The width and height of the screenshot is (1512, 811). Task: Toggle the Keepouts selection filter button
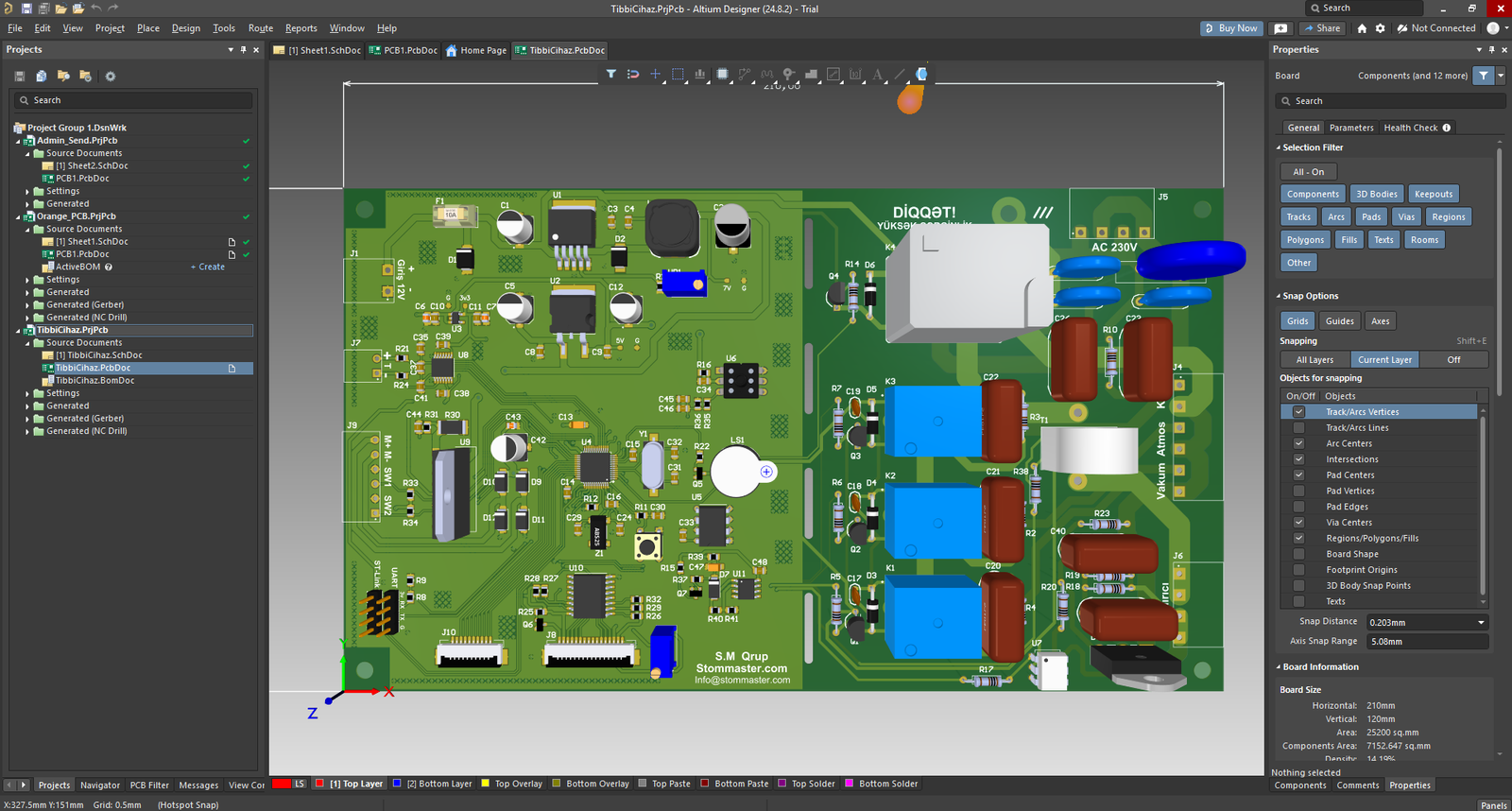pyautogui.click(x=1433, y=194)
